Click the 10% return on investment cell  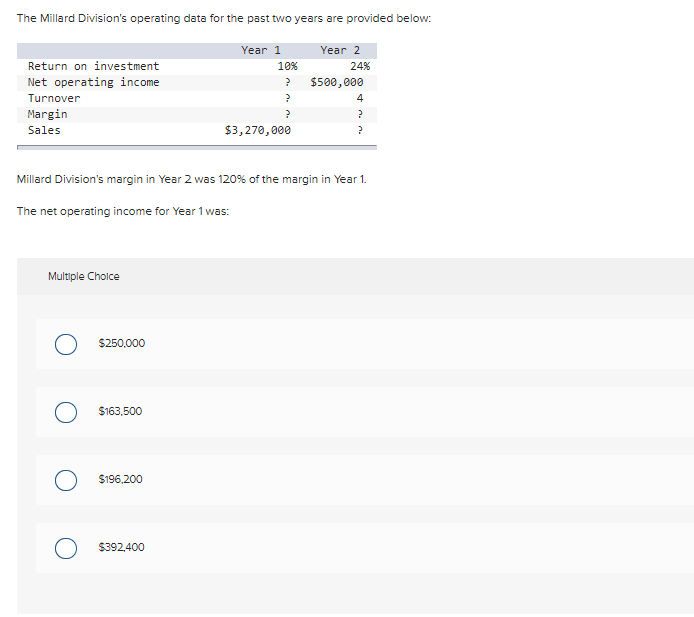(288, 66)
